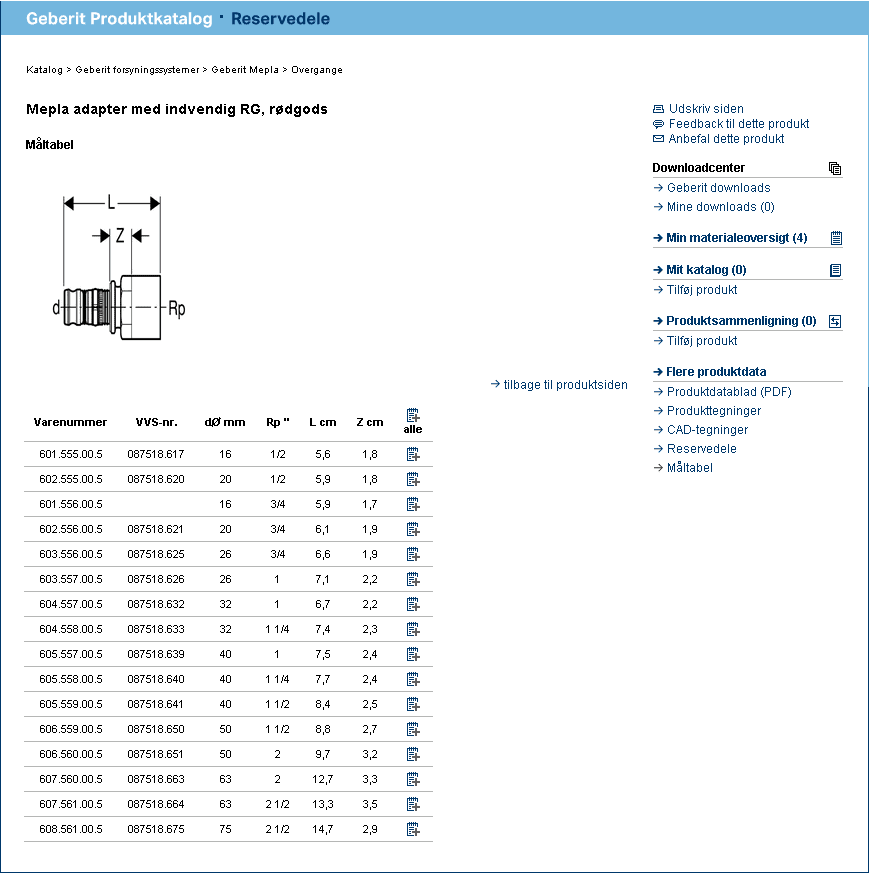Add item 605.558.00.5 to material list
The width and height of the screenshot is (869, 873).
tap(413, 680)
